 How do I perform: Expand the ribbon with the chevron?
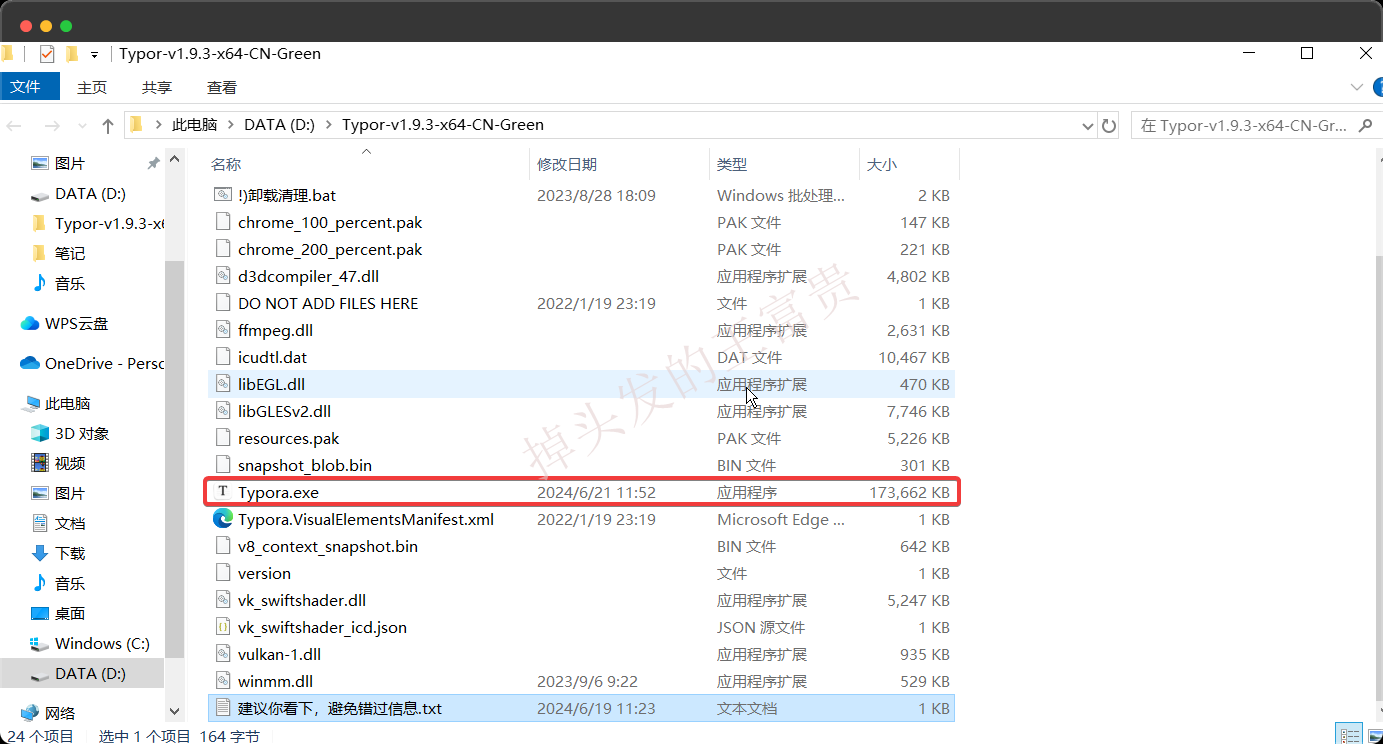1356,88
